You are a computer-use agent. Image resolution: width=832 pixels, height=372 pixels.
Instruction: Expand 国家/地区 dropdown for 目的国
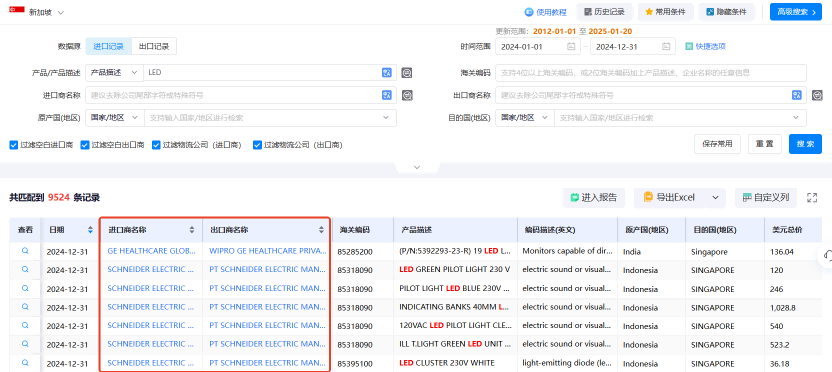(524, 118)
